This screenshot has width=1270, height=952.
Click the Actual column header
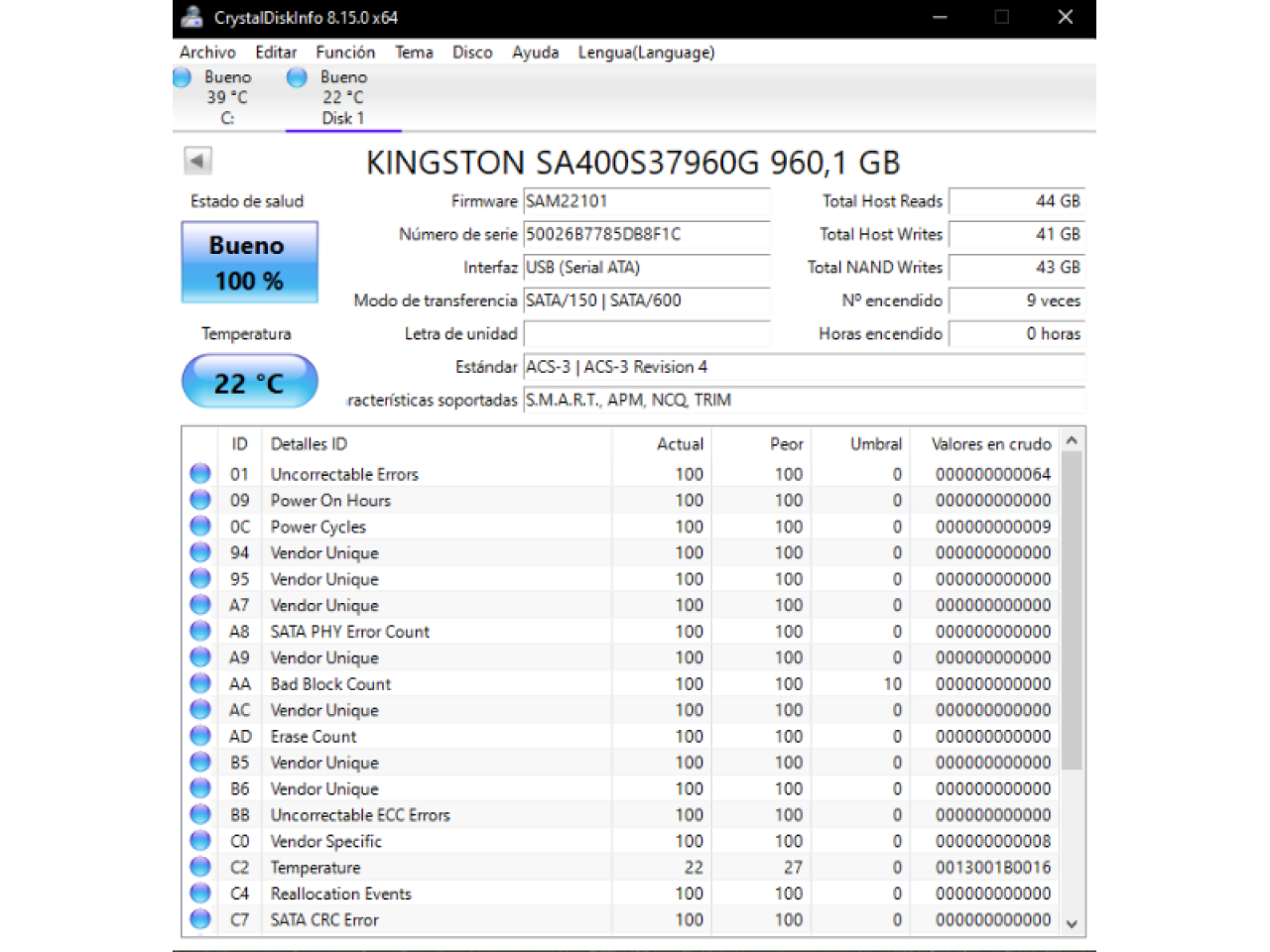[662, 444]
